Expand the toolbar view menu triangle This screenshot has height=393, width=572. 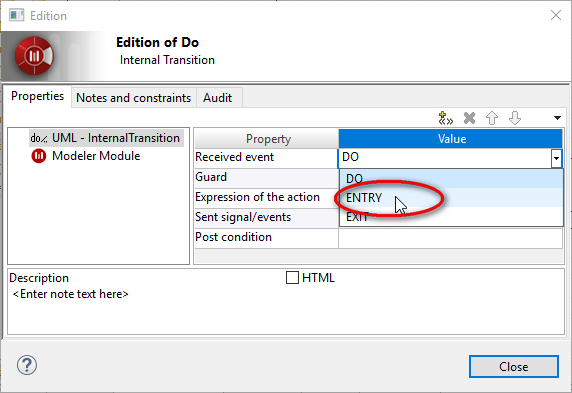point(557,118)
